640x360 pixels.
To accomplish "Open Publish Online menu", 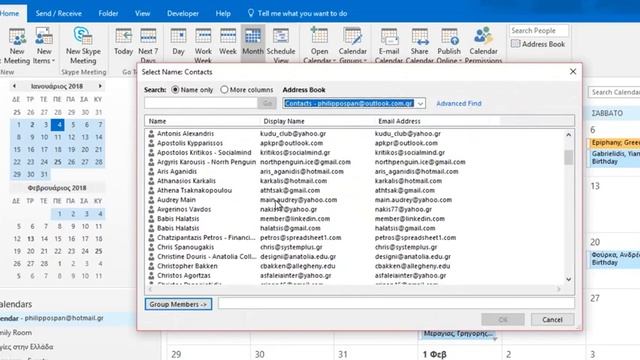I will [449, 45].
